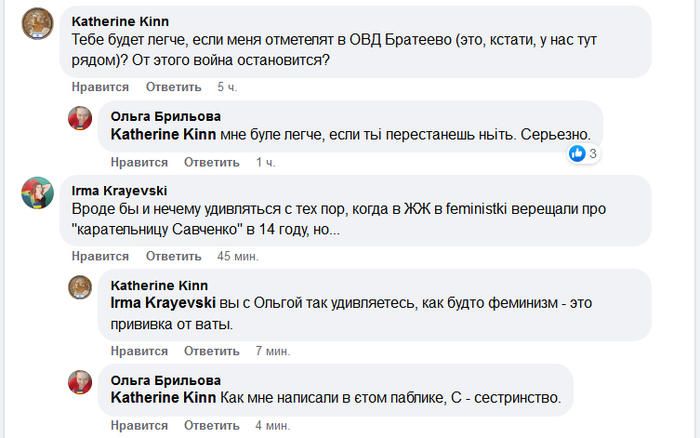Viewport: 700px width, 438px height.
Task: Like Ольга Брильова's 'перестанешь ныть' reply
Action: coord(138,161)
